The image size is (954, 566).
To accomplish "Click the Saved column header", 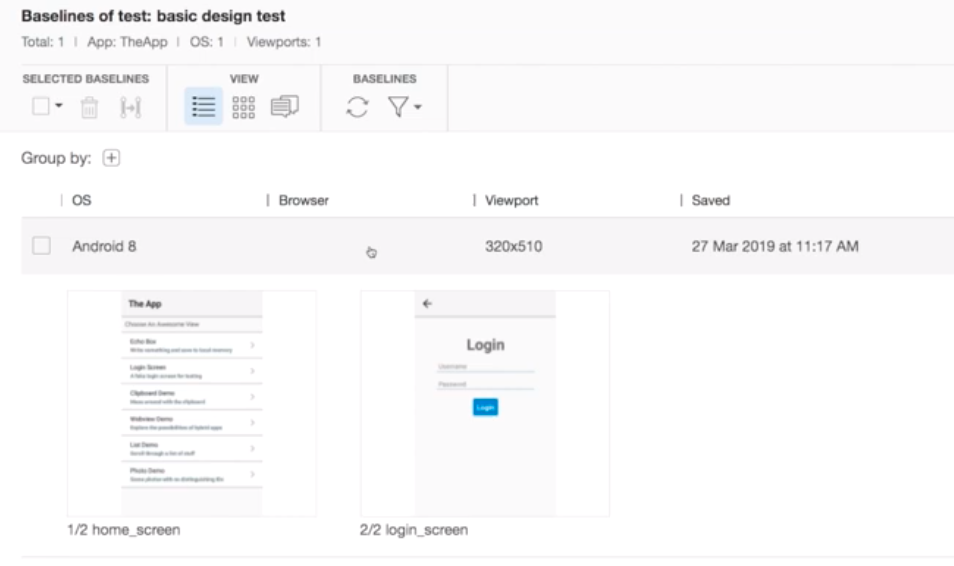I will [x=710, y=201].
